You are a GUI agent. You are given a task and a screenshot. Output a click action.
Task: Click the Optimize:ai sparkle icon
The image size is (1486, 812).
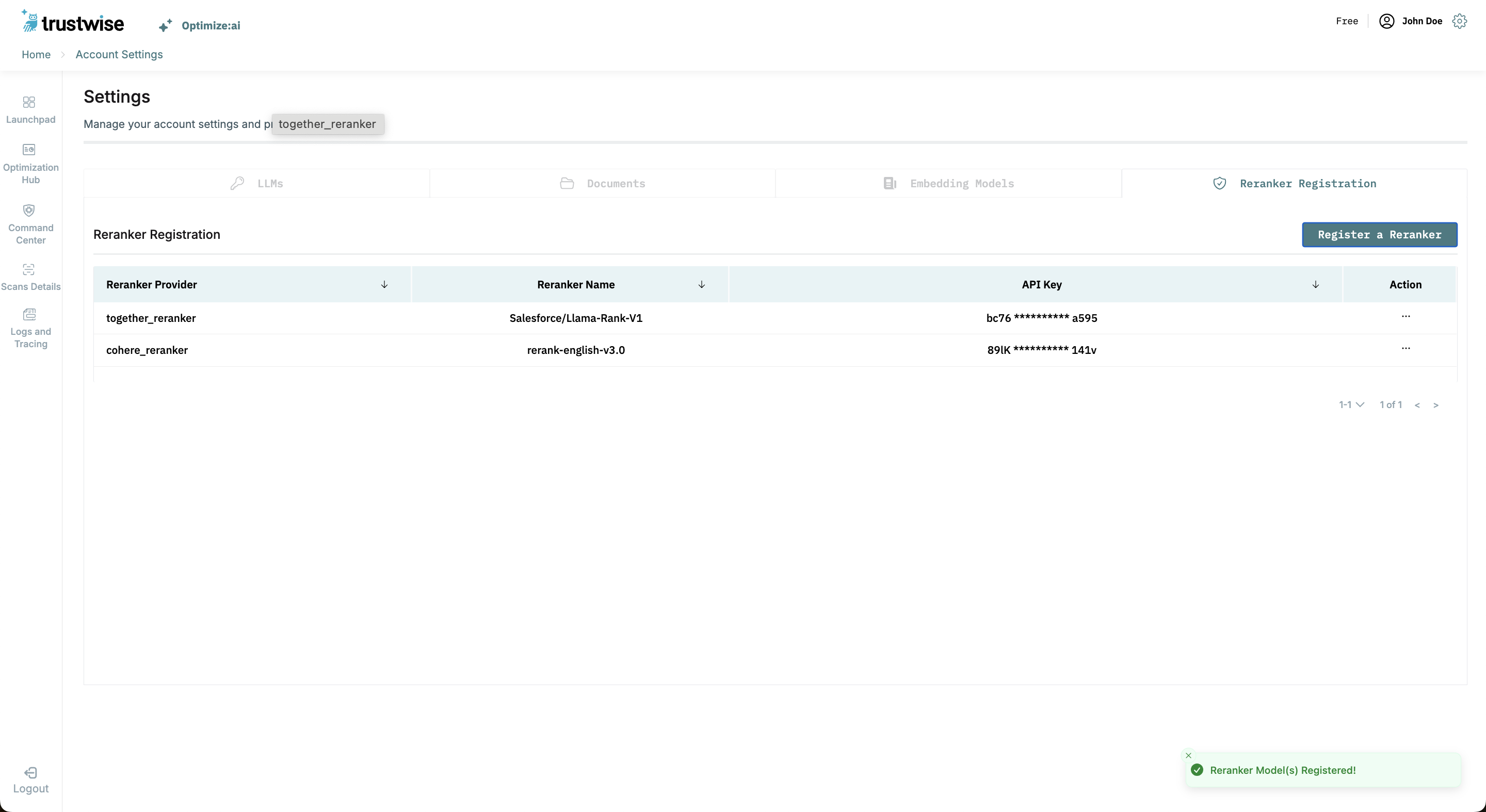click(x=165, y=25)
